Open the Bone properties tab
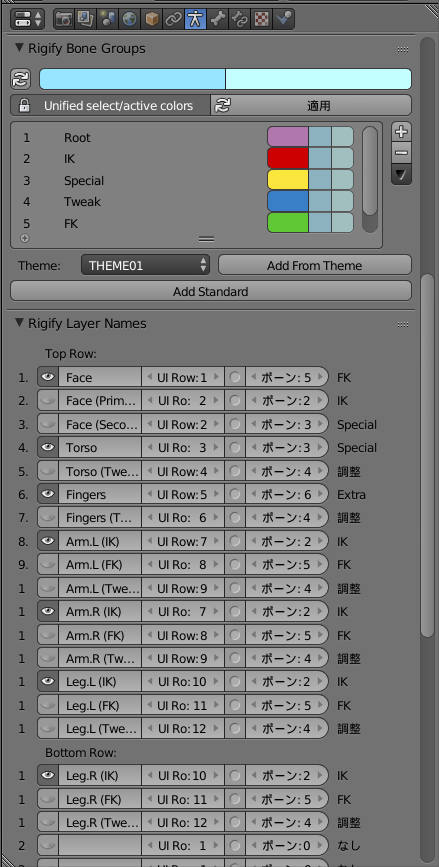Viewport: 439px width, 867px height. tap(217, 19)
